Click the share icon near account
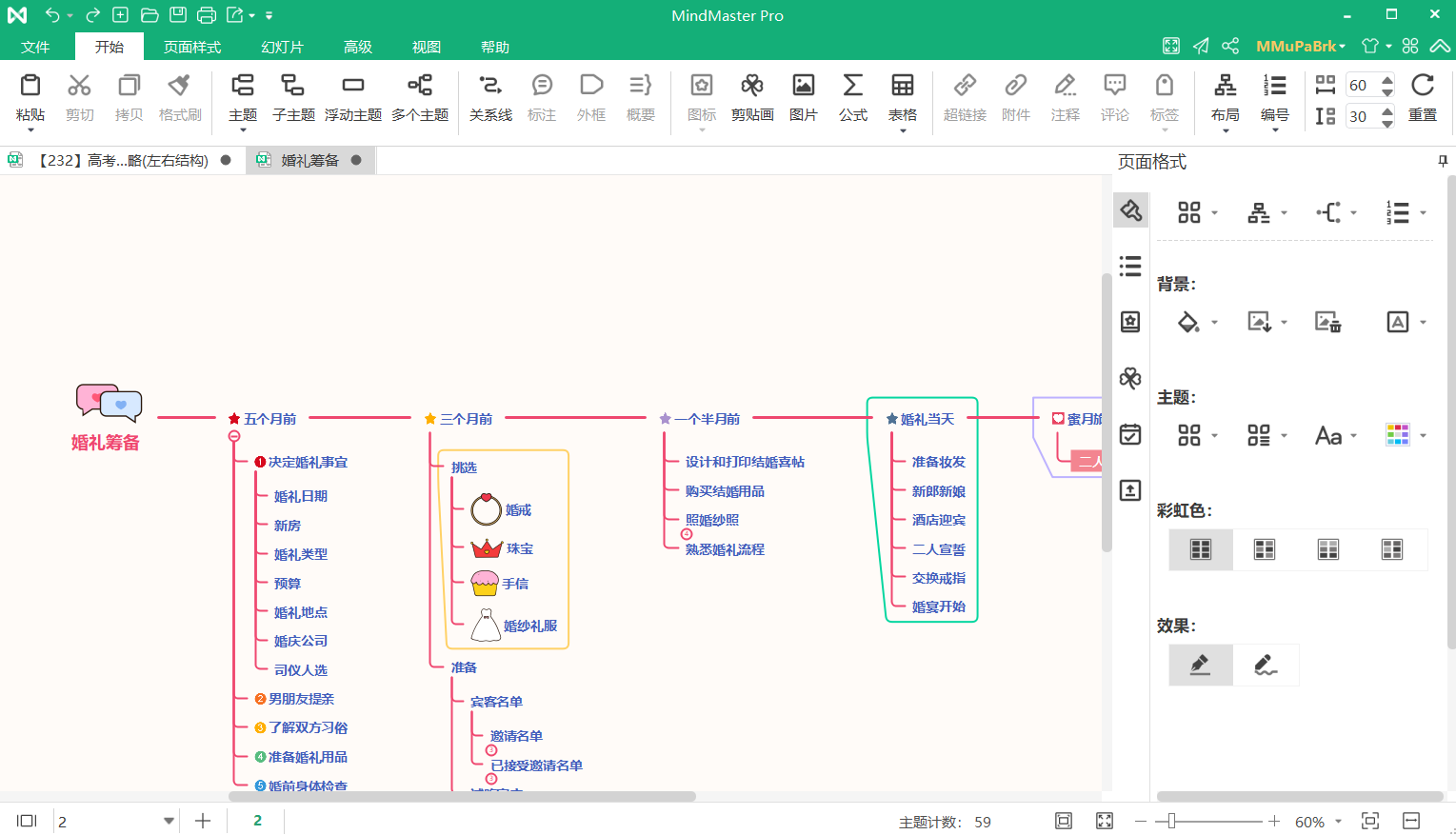Viewport: 1456px width, 835px height. 1230,46
